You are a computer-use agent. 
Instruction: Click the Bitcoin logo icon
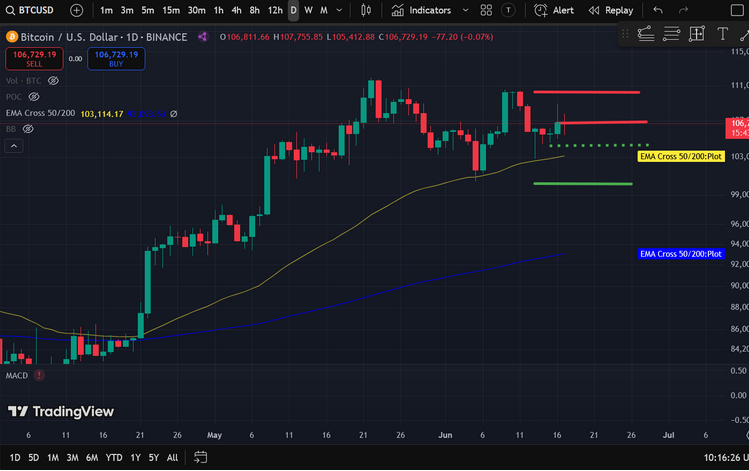pos(11,37)
